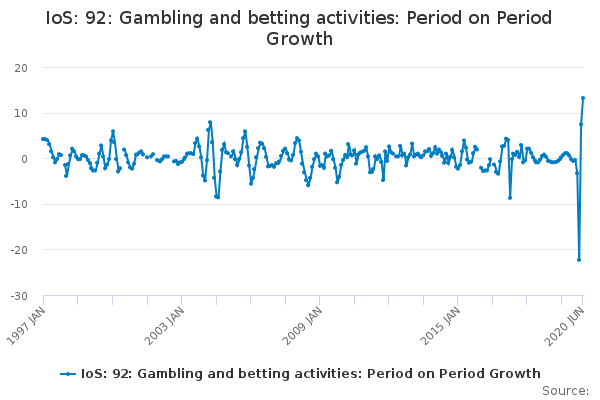Select the 1997 JAN x-axis label
600x400 pixels.
[x=28, y=320]
